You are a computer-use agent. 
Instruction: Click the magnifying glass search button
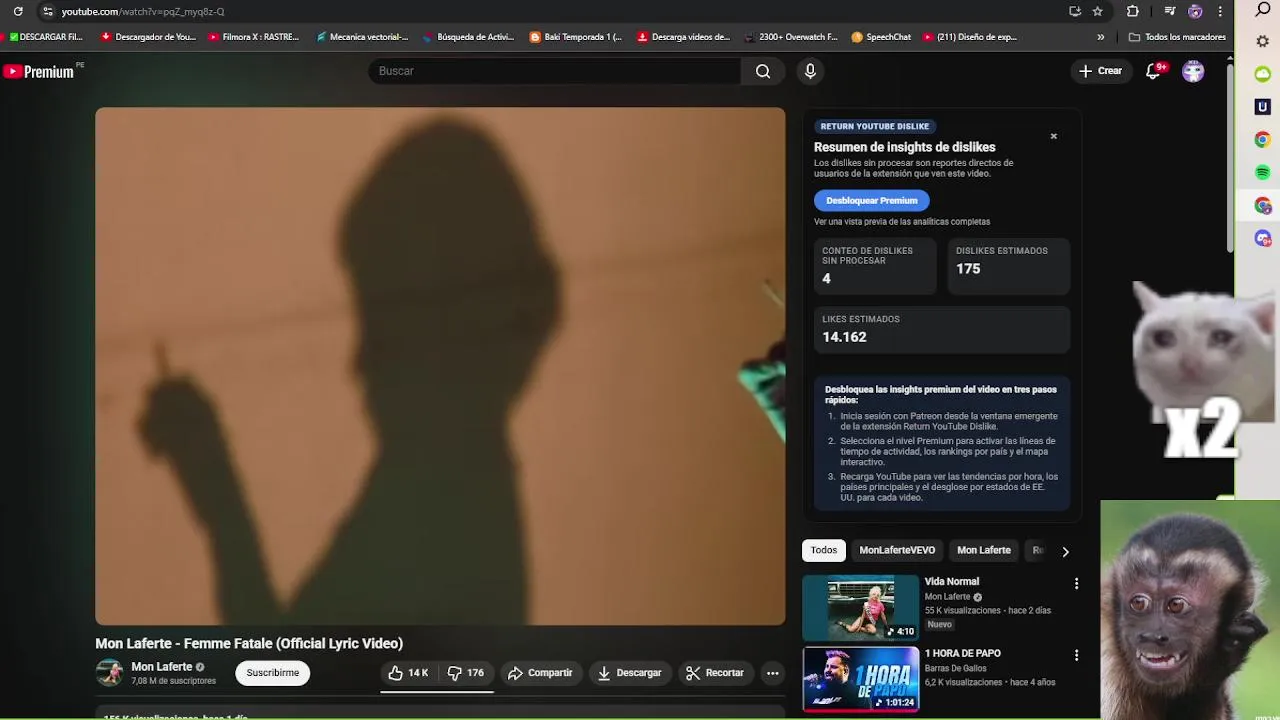pos(763,71)
